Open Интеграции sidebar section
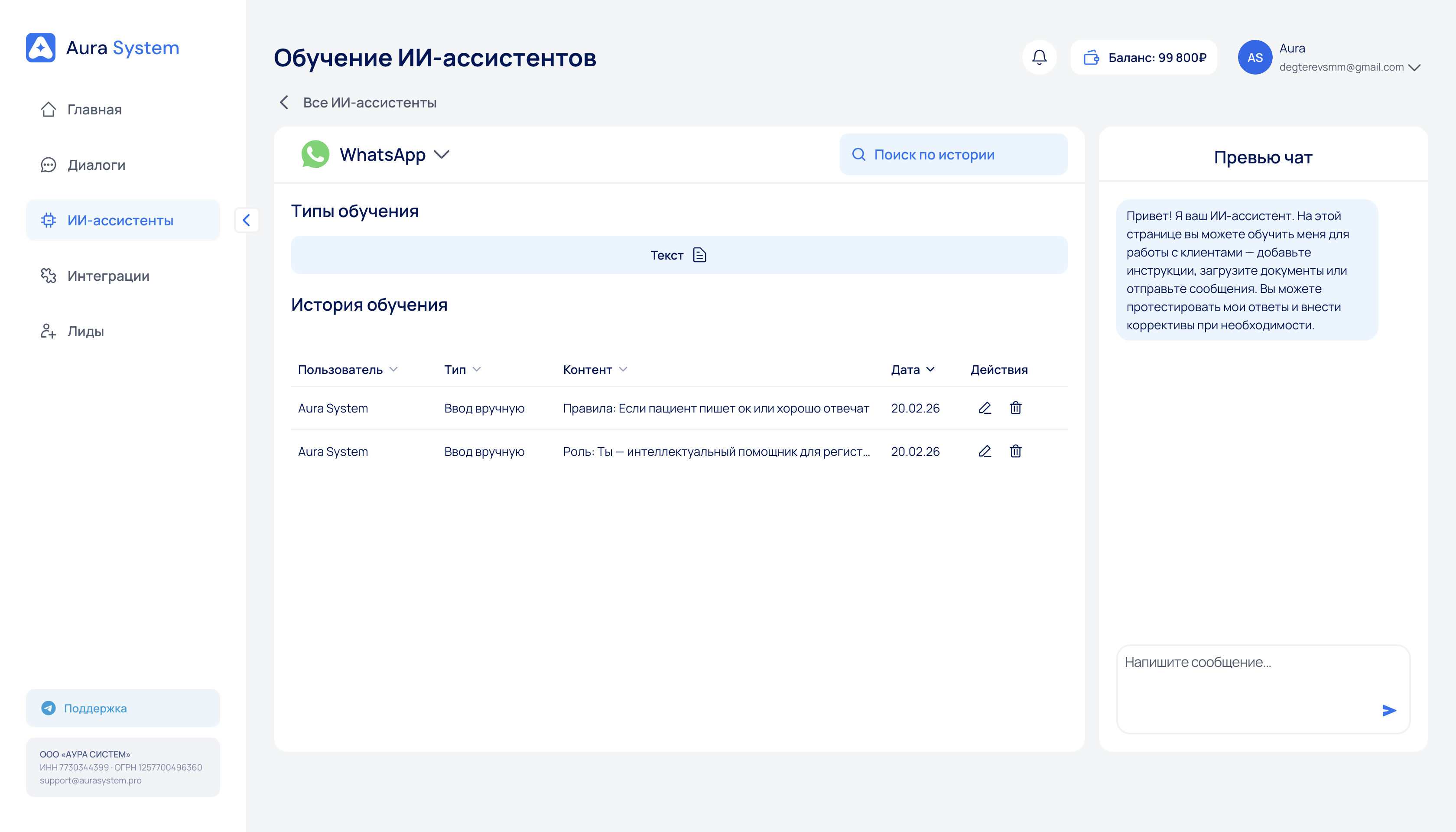This screenshot has height=832, width=1456. coord(108,276)
